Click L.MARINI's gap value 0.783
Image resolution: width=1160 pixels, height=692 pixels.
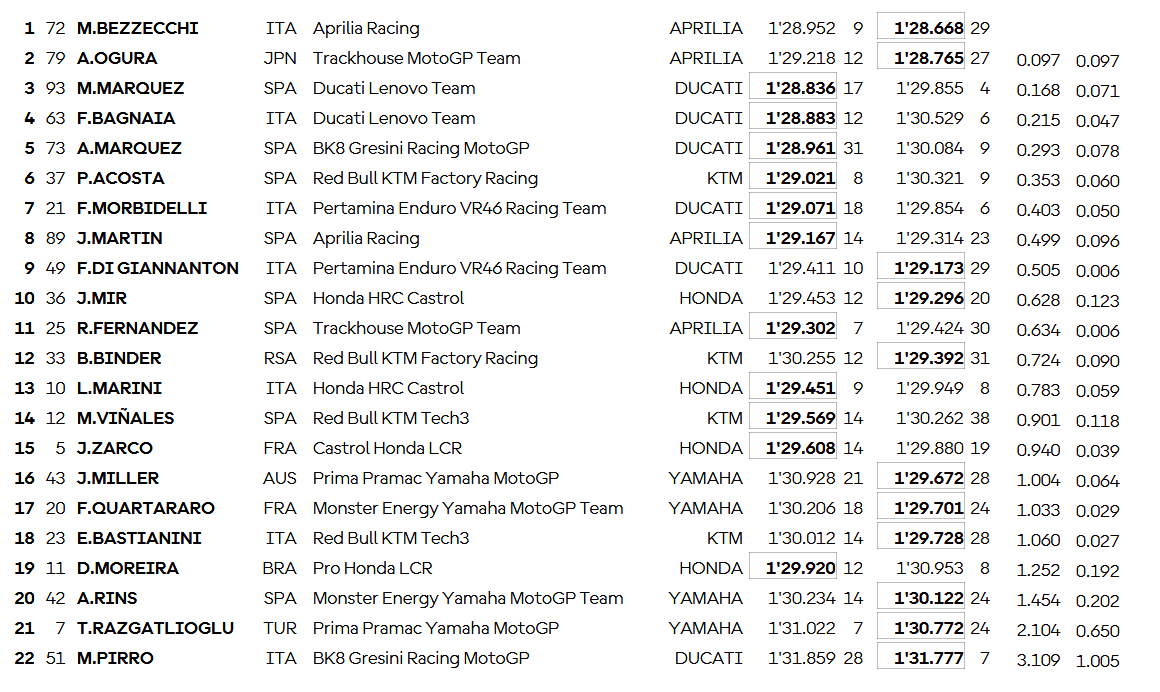tap(1038, 390)
